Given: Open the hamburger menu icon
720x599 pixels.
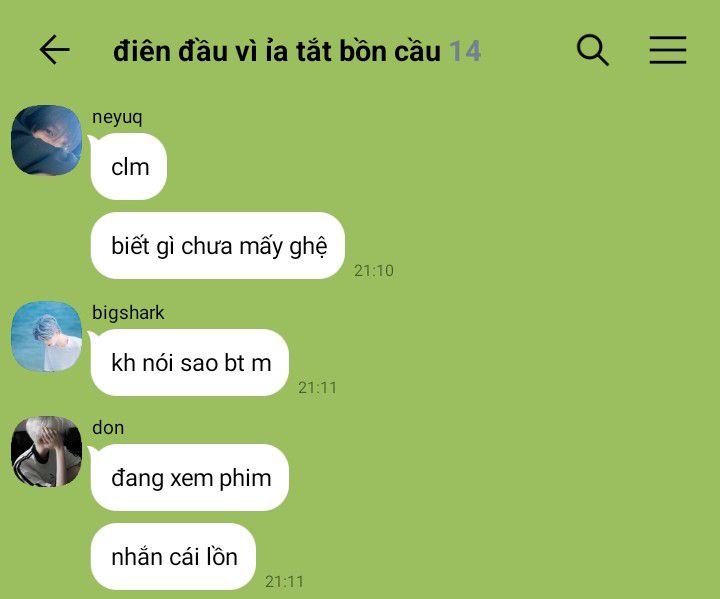Looking at the screenshot, I should [668, 50].
